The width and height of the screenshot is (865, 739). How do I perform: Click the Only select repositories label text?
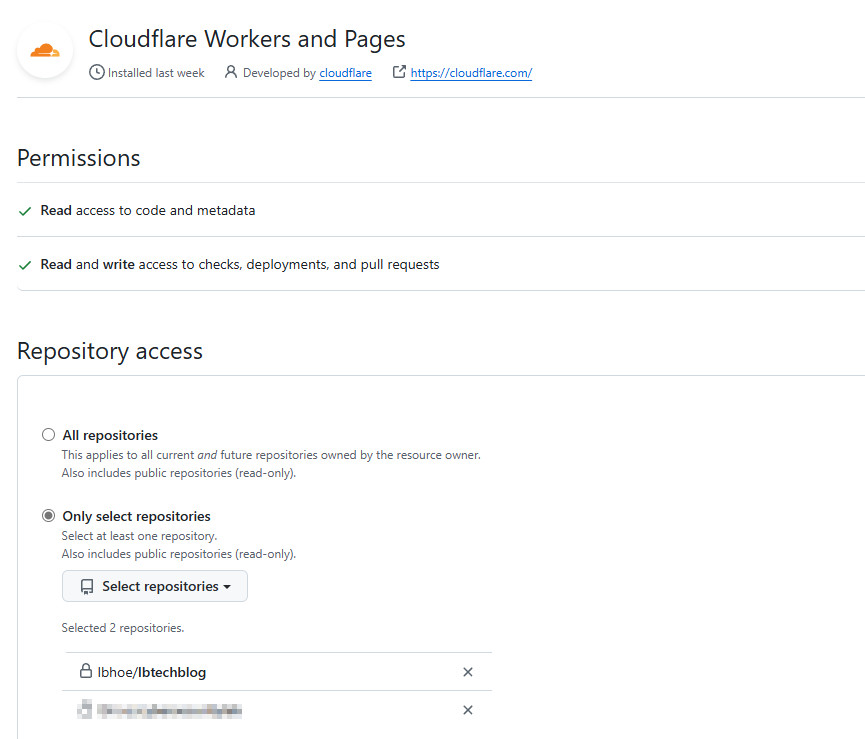(x=136, y=516)
